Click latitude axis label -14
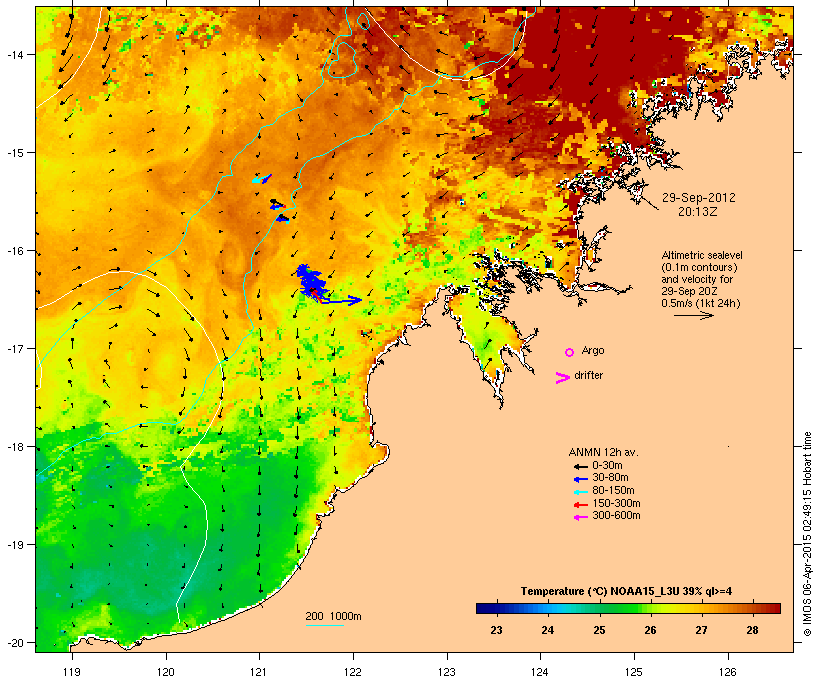Screen dimensions: 820x680 [x=15, y=55]
